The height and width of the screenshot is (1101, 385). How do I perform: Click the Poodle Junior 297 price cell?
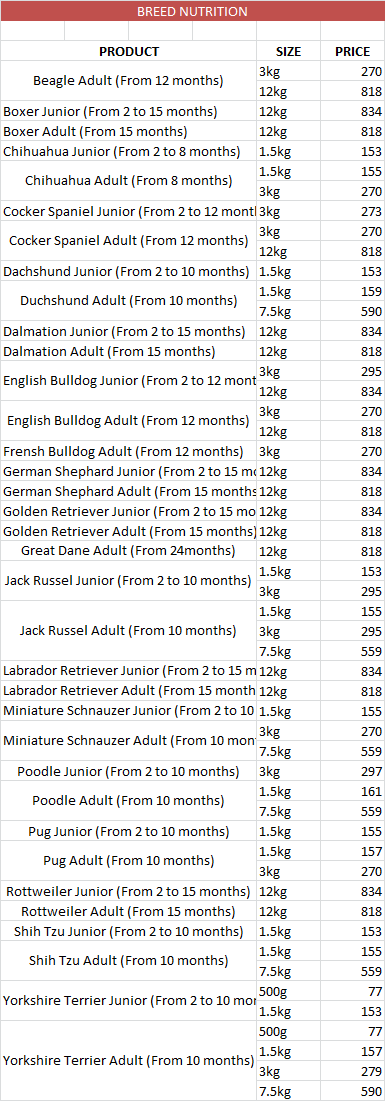point(353,772)
